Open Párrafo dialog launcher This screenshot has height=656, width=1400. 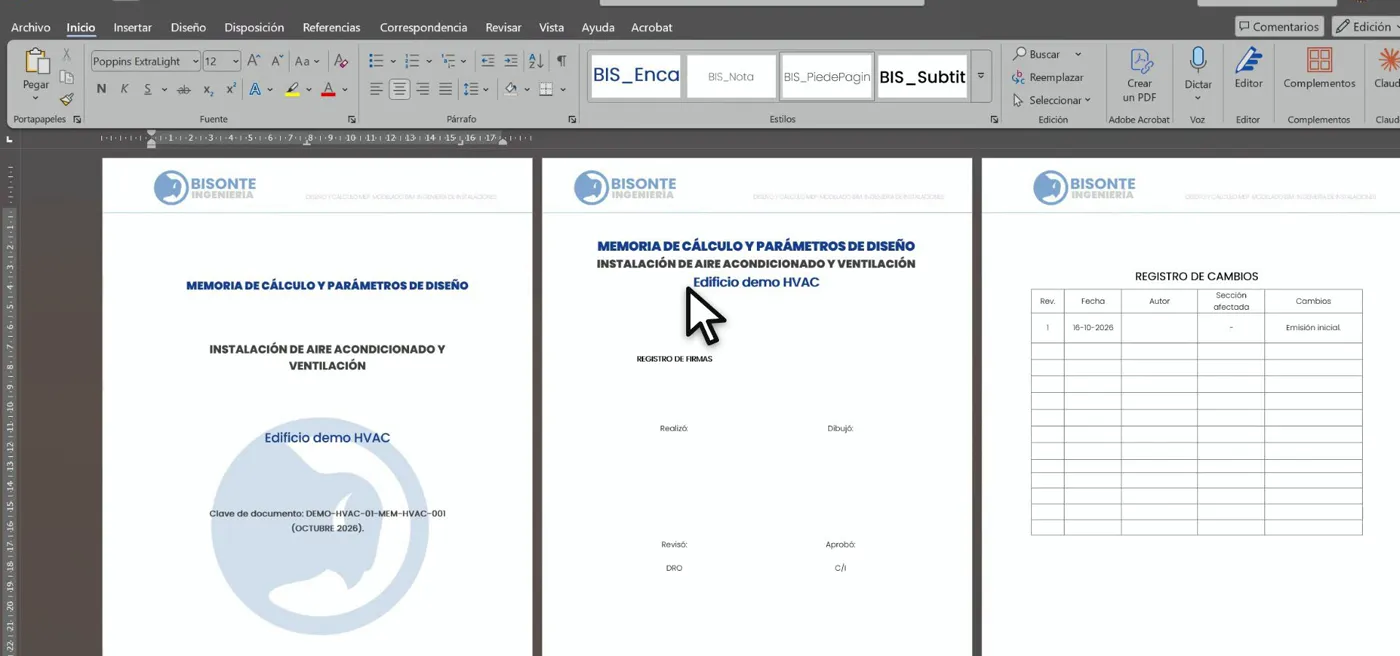(572, 119)
